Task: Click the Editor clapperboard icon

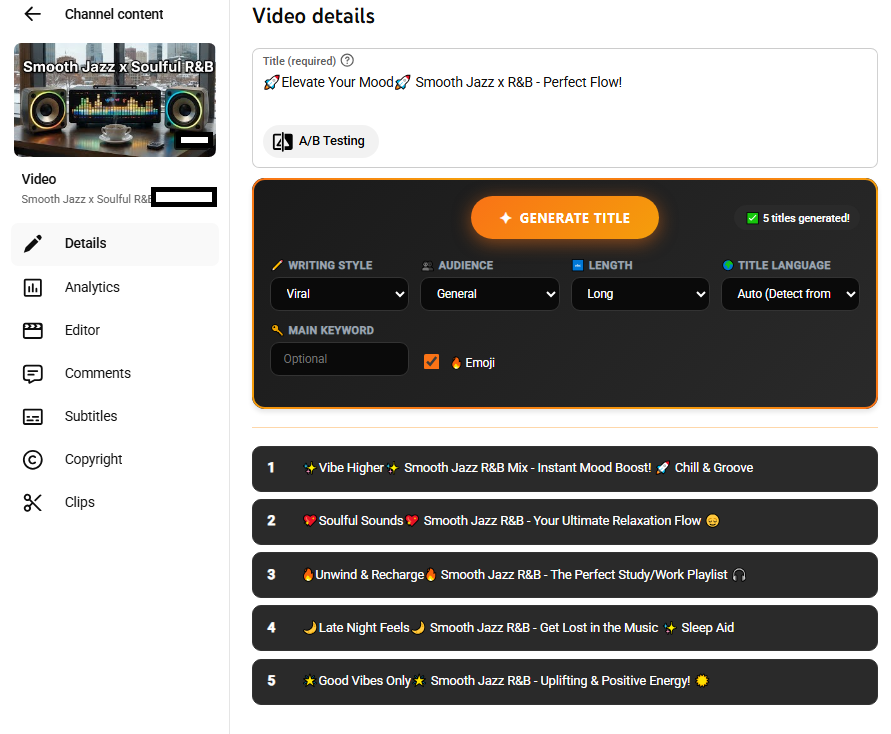Action: pos(33,330)
